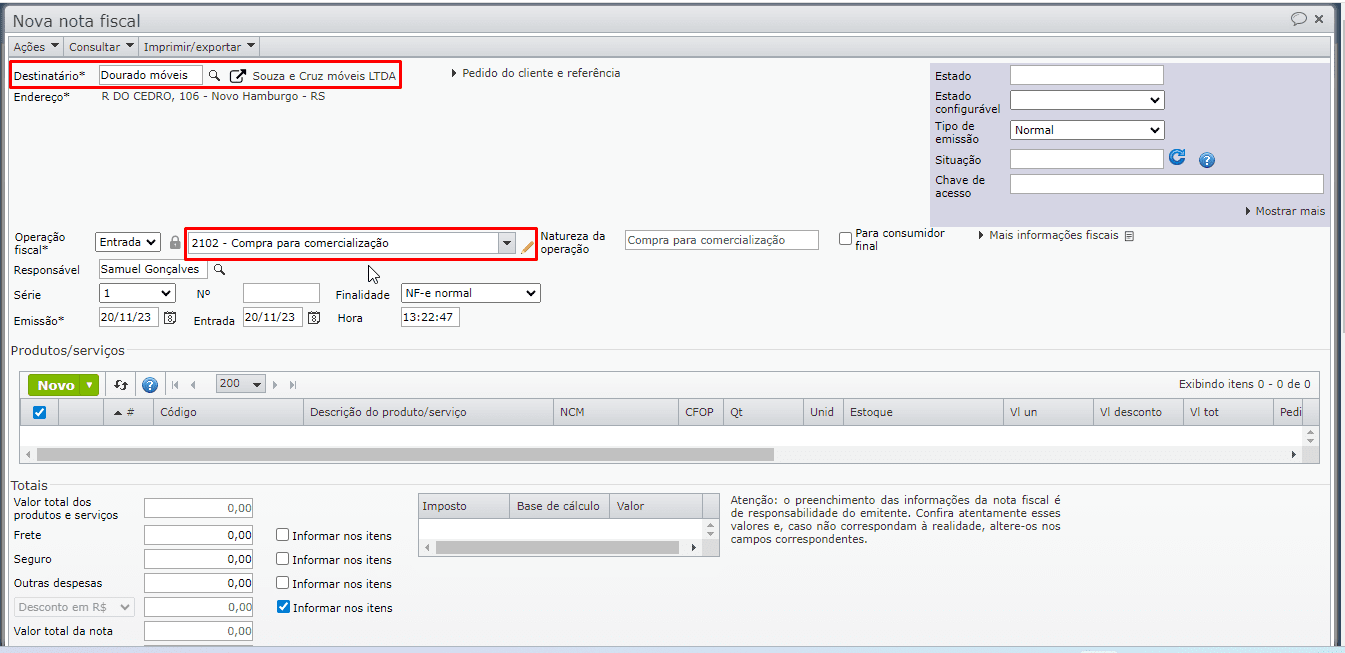This screenshot has height=653, width=1345.
Task: Click the pencil edit icon for operação fiscal
Action: pyautogui.click(x=527, y=246)
